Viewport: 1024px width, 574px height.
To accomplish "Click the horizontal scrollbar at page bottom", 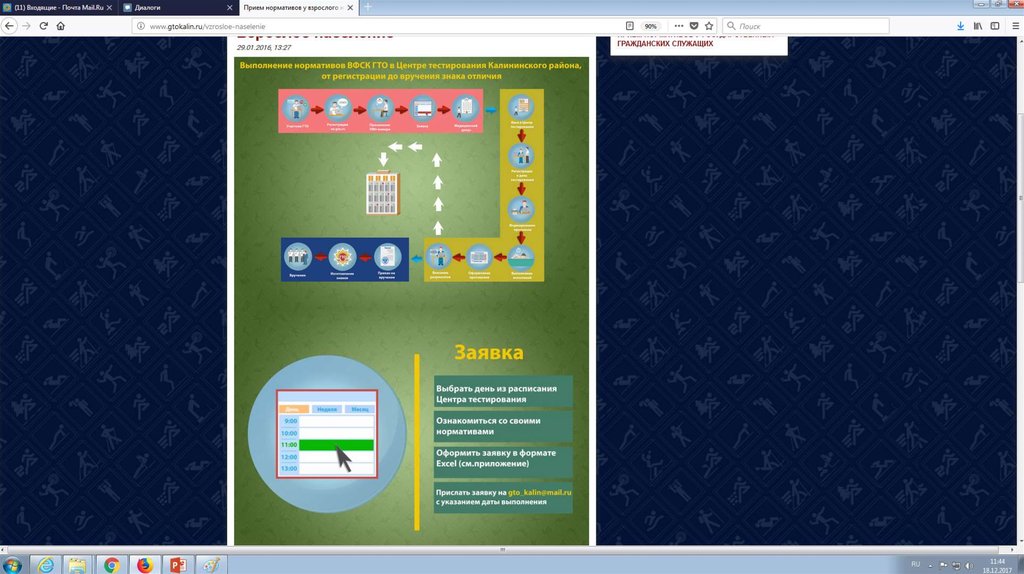I will click(x=502, y=550).
